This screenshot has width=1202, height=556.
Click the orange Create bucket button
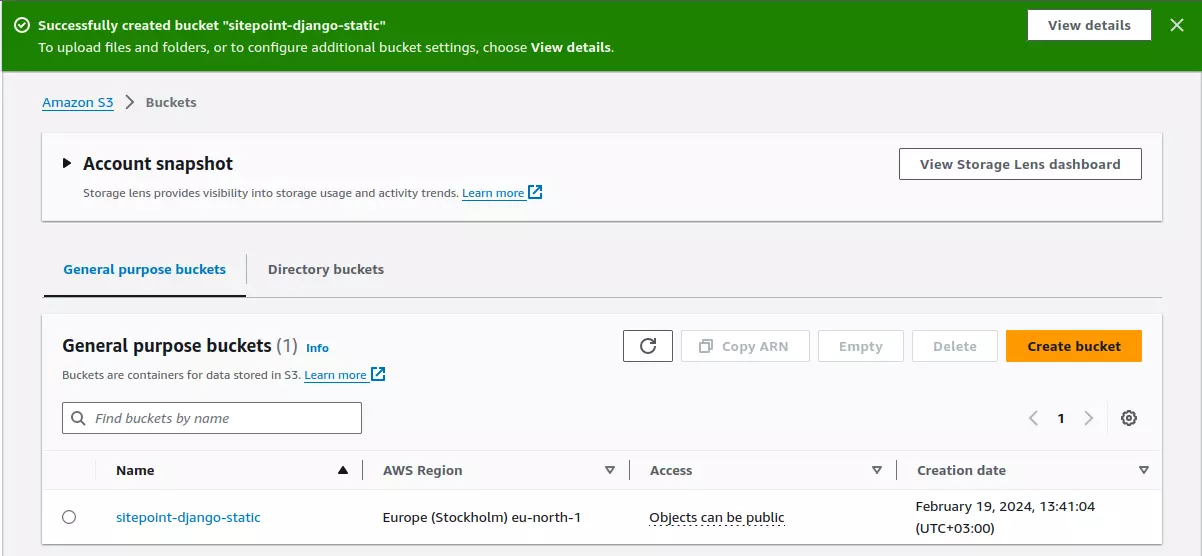[x=1074, y=346]
